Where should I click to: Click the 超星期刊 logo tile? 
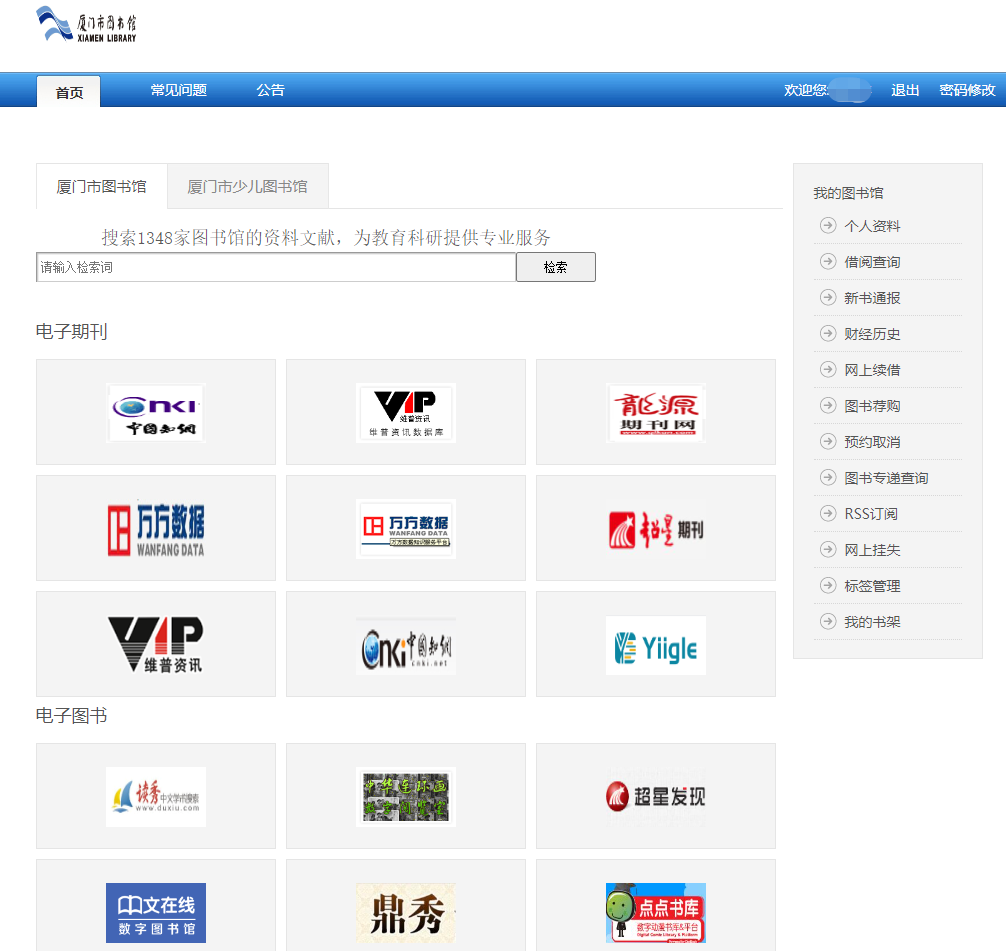[656, 528]
